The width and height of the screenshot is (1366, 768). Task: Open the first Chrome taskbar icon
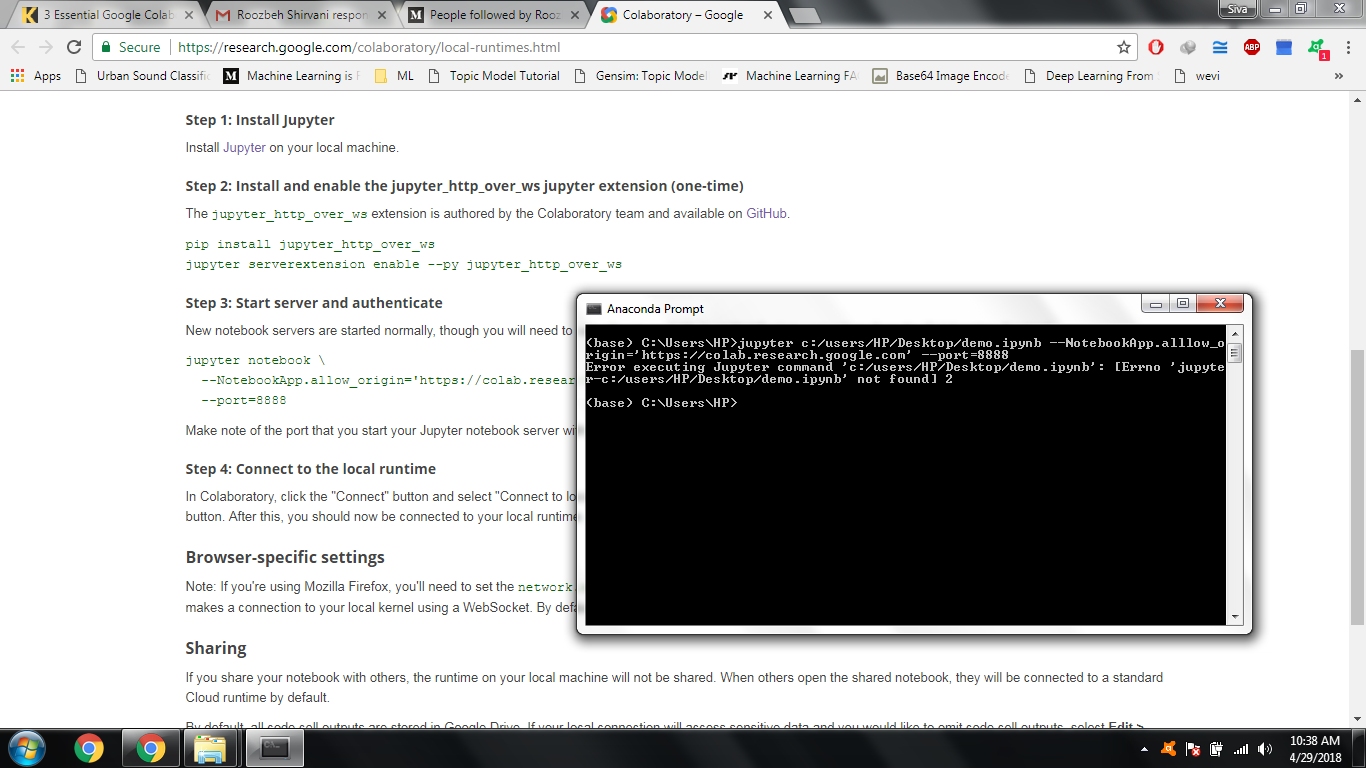[x=89, y=748]
